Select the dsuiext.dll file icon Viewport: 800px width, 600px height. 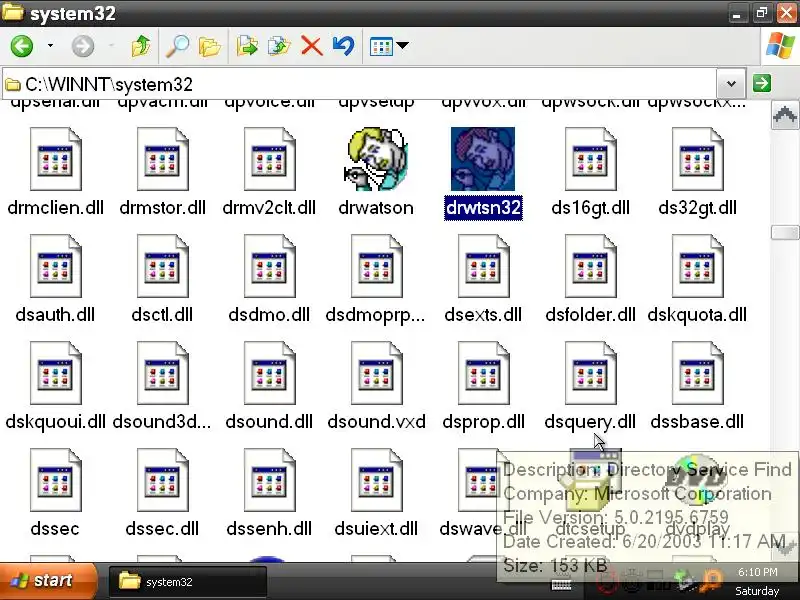point(377,480)
